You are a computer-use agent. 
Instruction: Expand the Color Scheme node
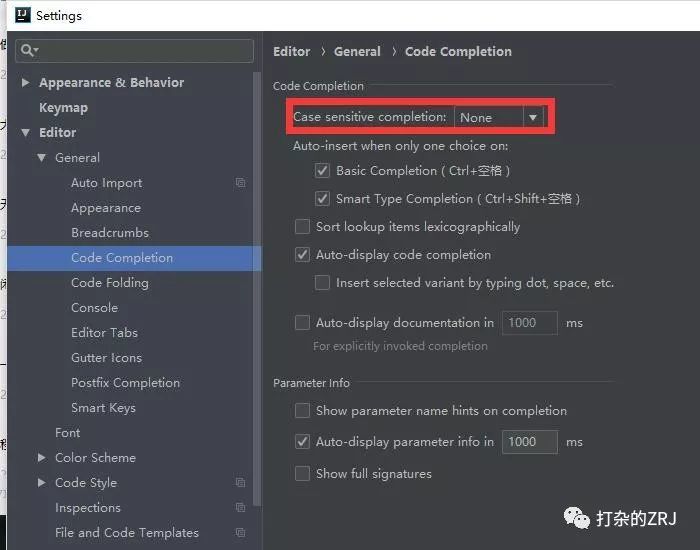pyautogui.click(x=42, y=458)
